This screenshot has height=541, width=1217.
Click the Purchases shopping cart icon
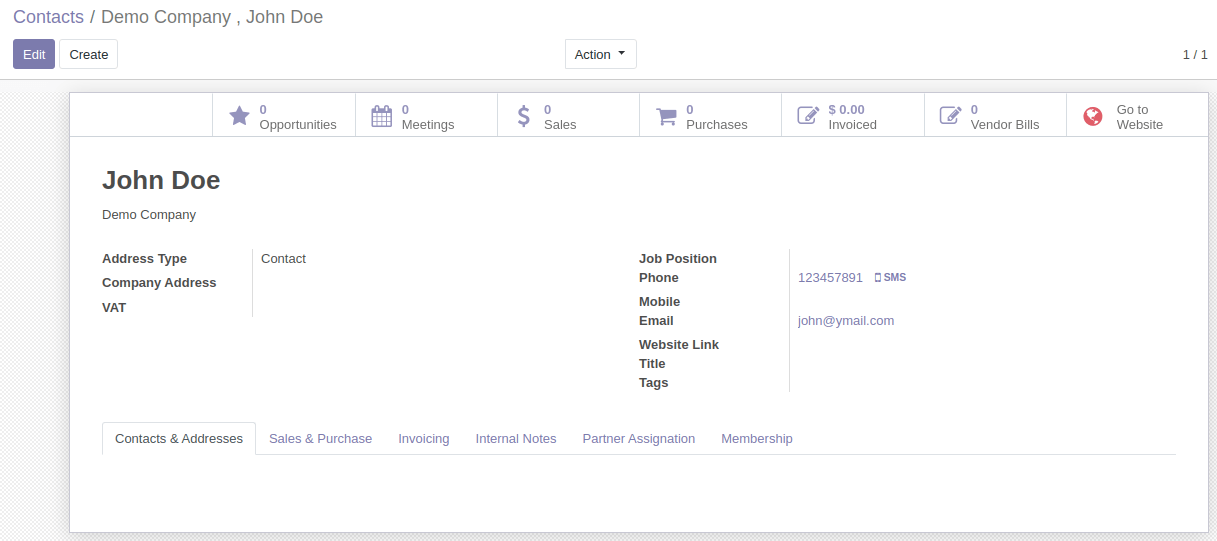pyautogui.click(x=666, y=116)
